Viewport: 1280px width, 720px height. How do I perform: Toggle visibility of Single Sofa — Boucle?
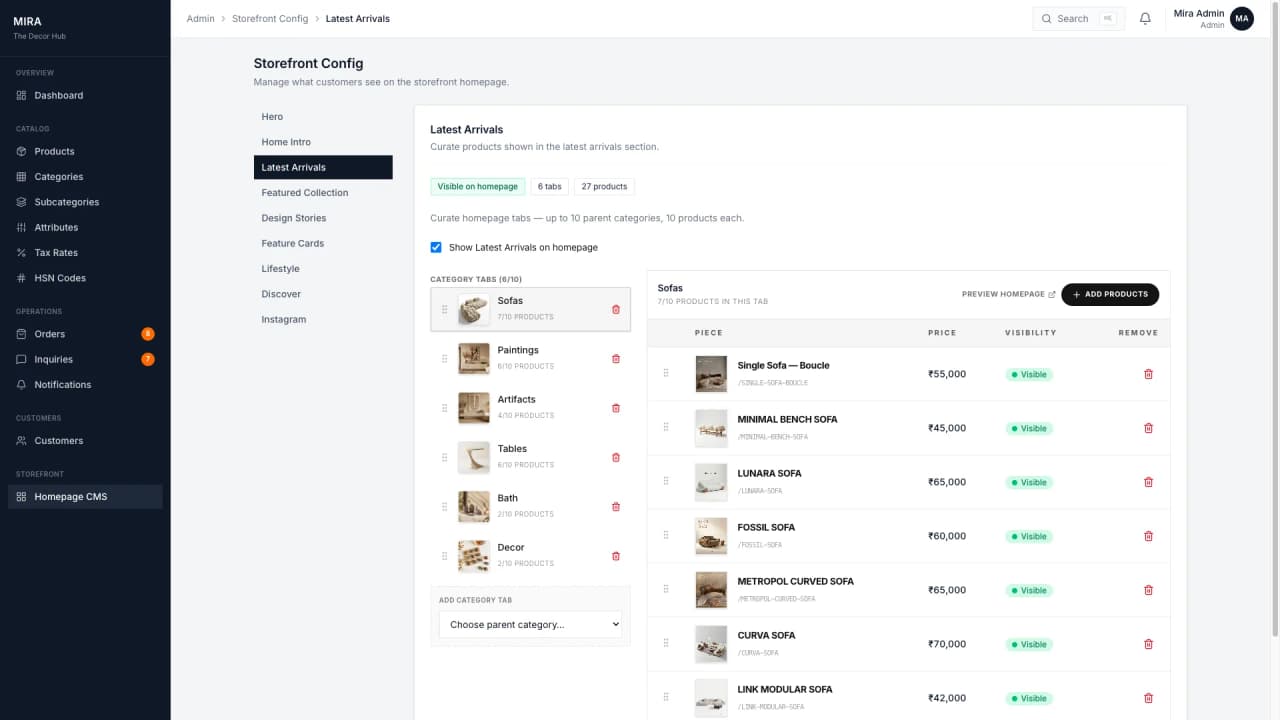coord(1029,374)
